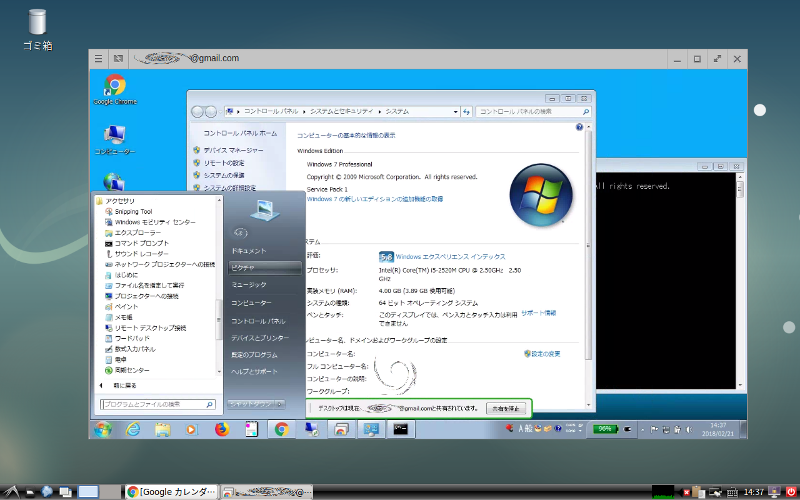Image resolution: width=800 pixels, height=500 pixels.
Task: Open リモートの設定 link
Action: [x=224, y=163]
